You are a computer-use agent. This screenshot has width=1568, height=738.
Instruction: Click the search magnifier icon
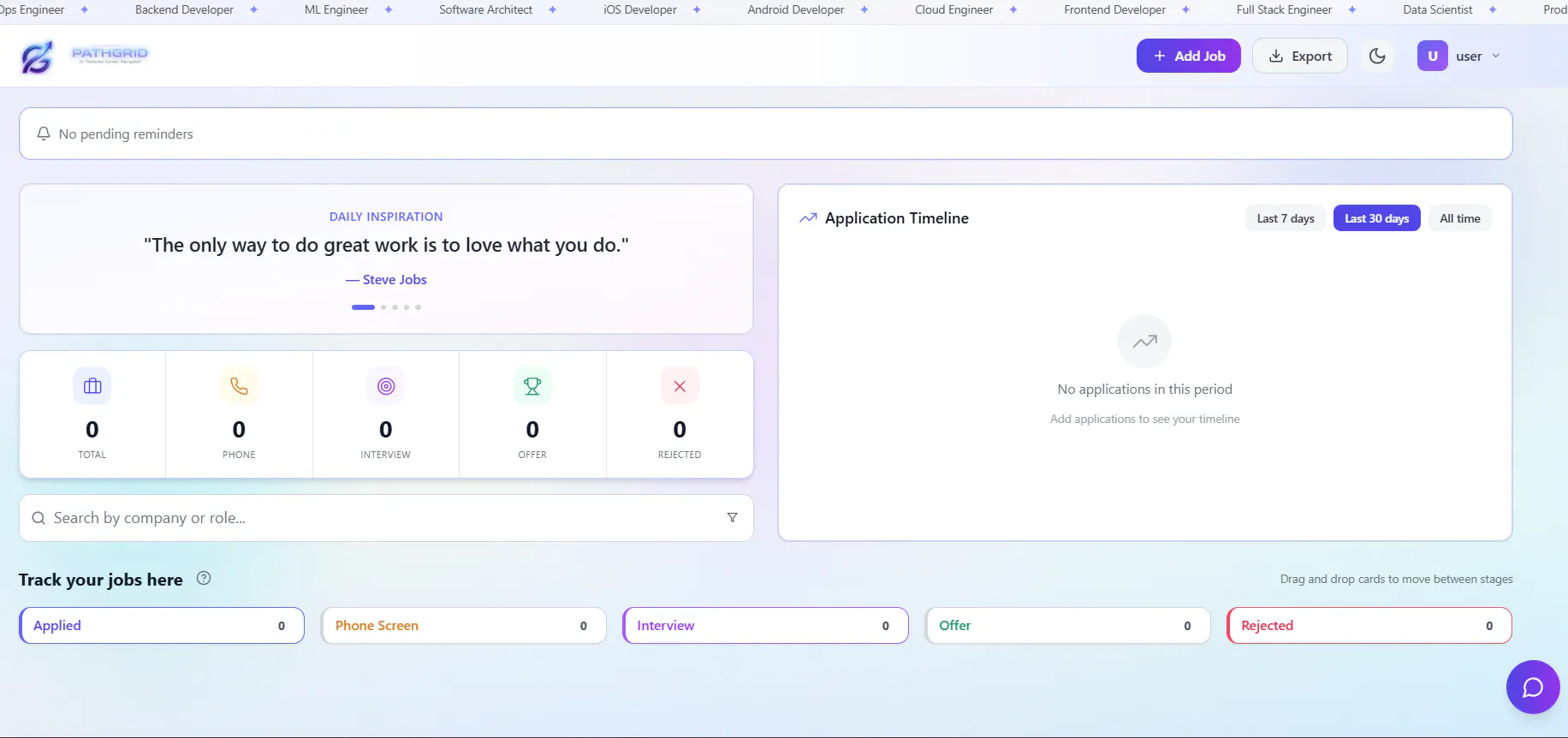39,518
